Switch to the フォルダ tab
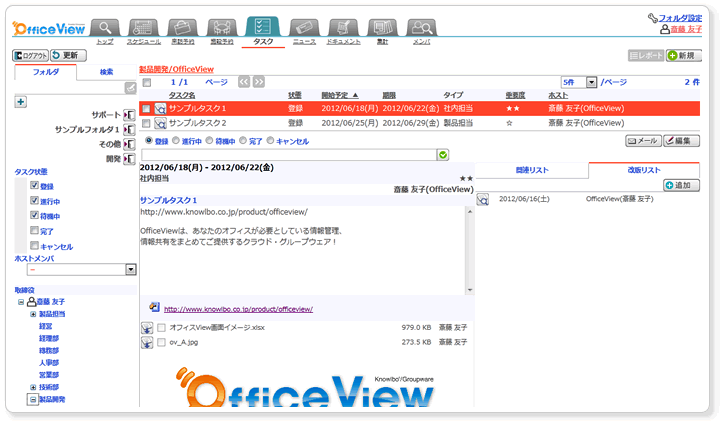 [x=45, y=72]
